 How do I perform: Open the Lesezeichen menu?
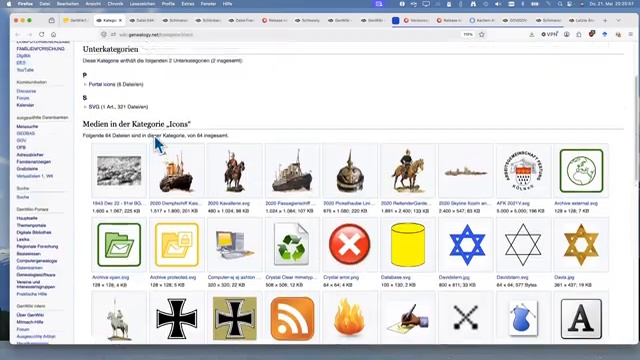pos(142,4)
